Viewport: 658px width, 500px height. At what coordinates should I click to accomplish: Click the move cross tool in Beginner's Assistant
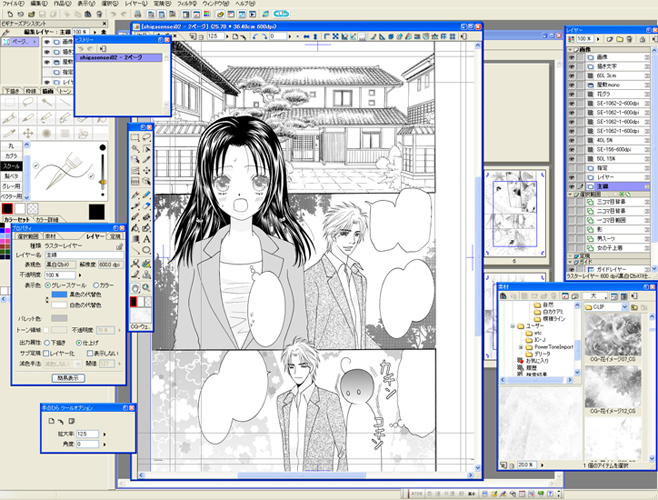[28, 134]
